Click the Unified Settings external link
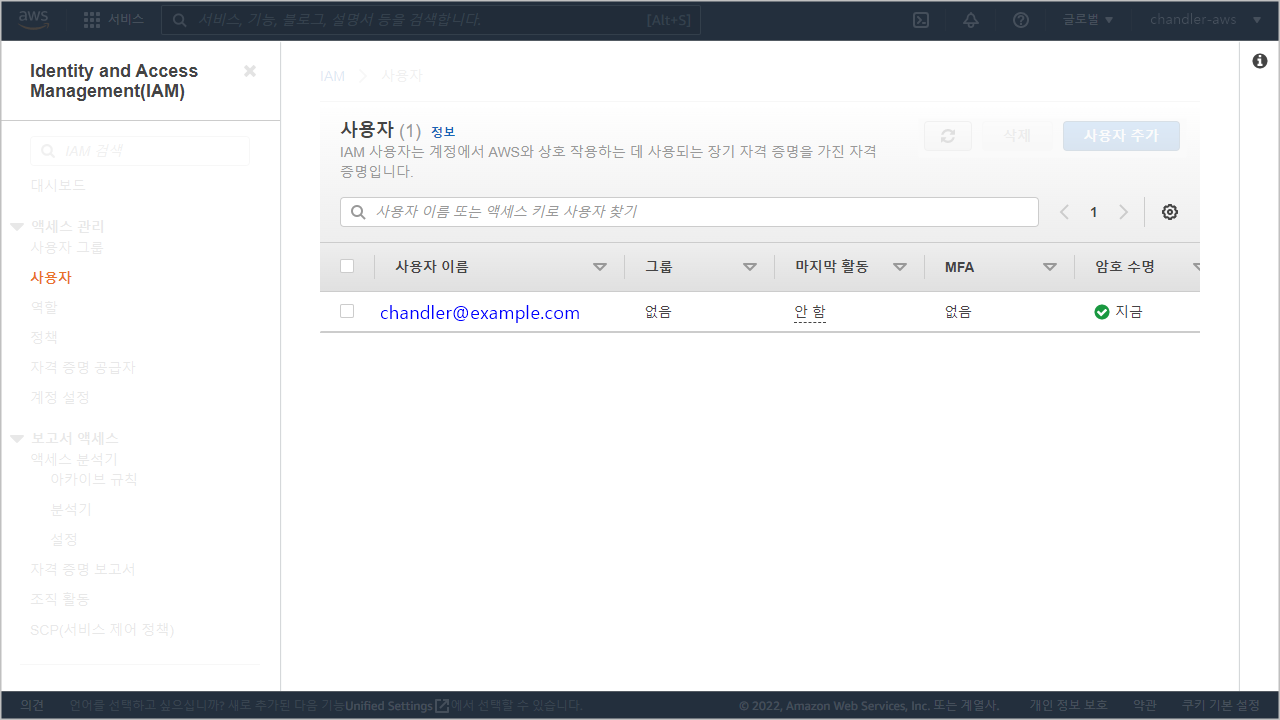The image size is (1280, 720). click(397, 706)
